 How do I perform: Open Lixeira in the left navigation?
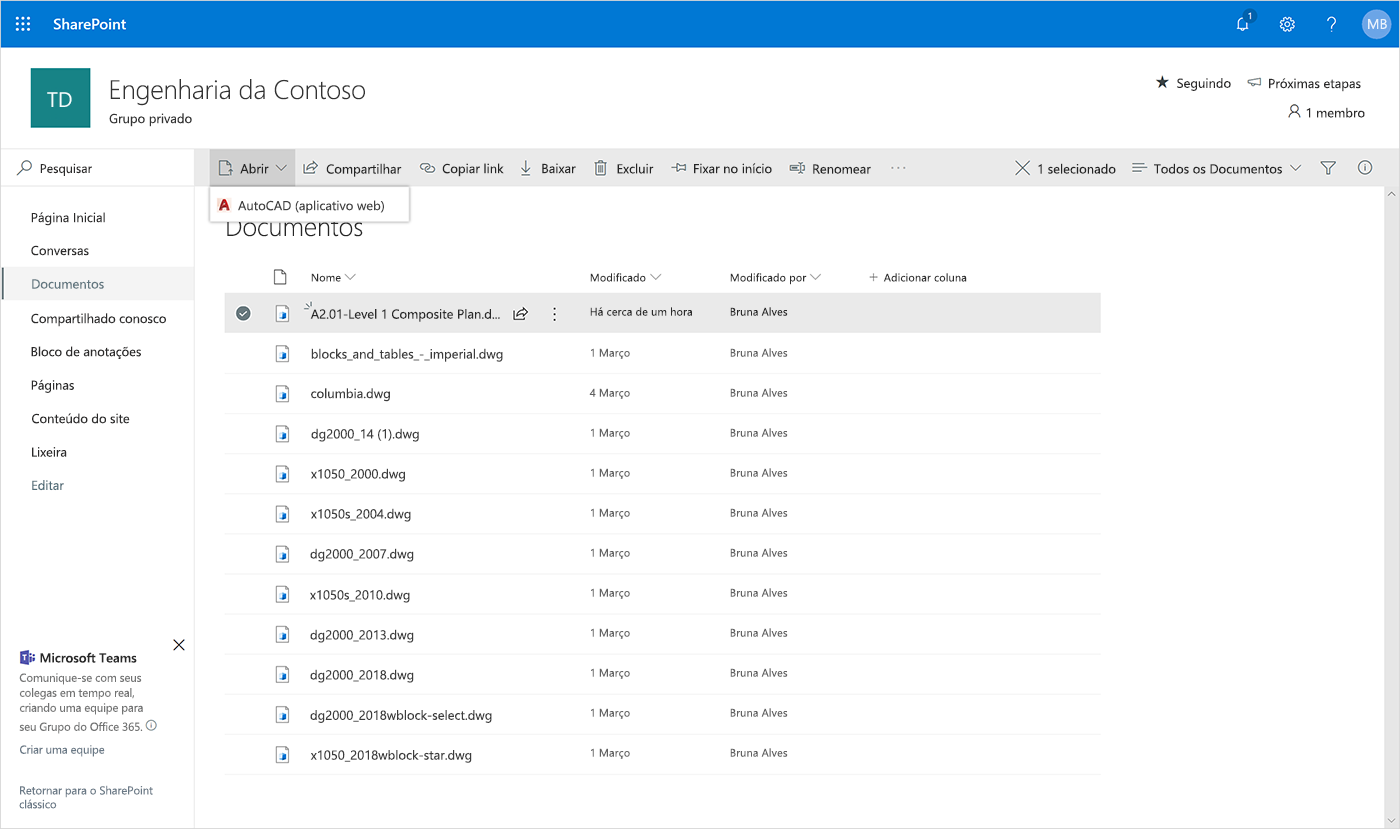point(49,452)
